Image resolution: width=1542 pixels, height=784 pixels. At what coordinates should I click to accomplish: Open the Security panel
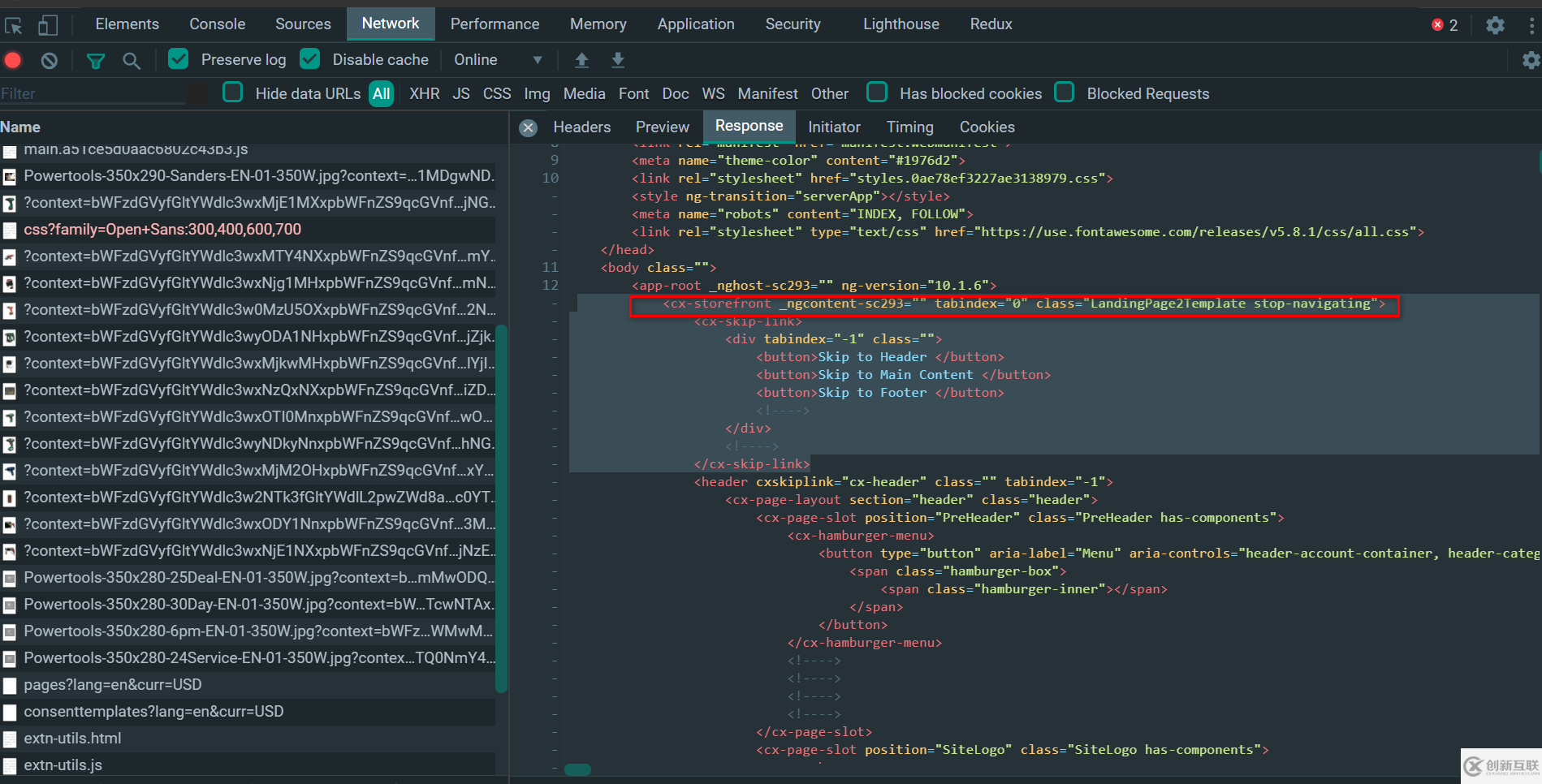[793, 24]
